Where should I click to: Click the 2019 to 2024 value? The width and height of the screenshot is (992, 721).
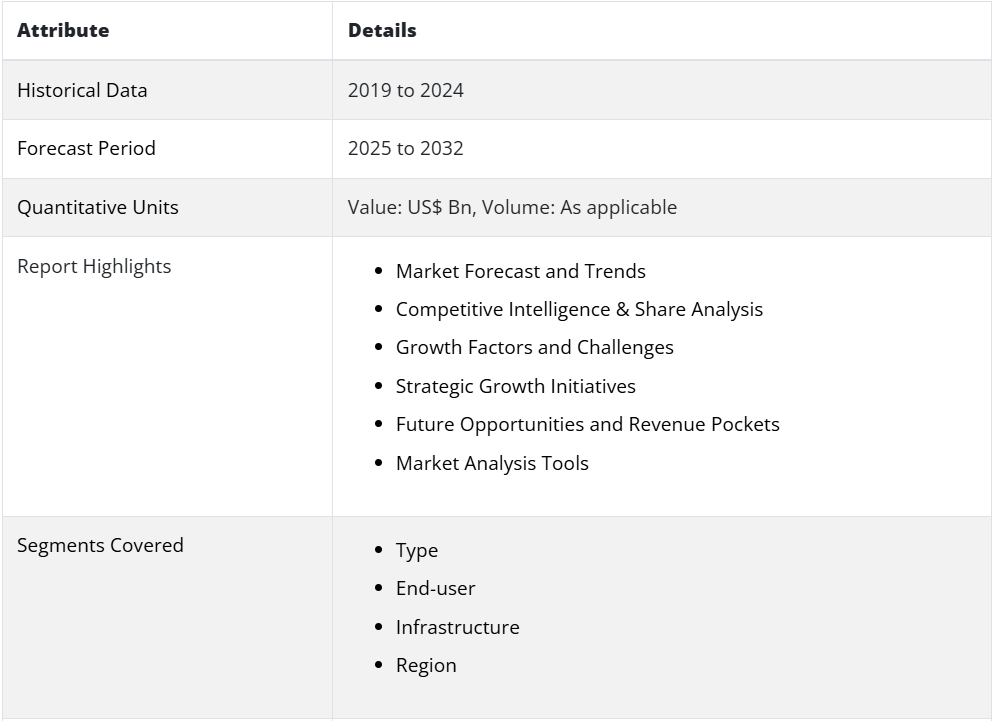(406, 90)
